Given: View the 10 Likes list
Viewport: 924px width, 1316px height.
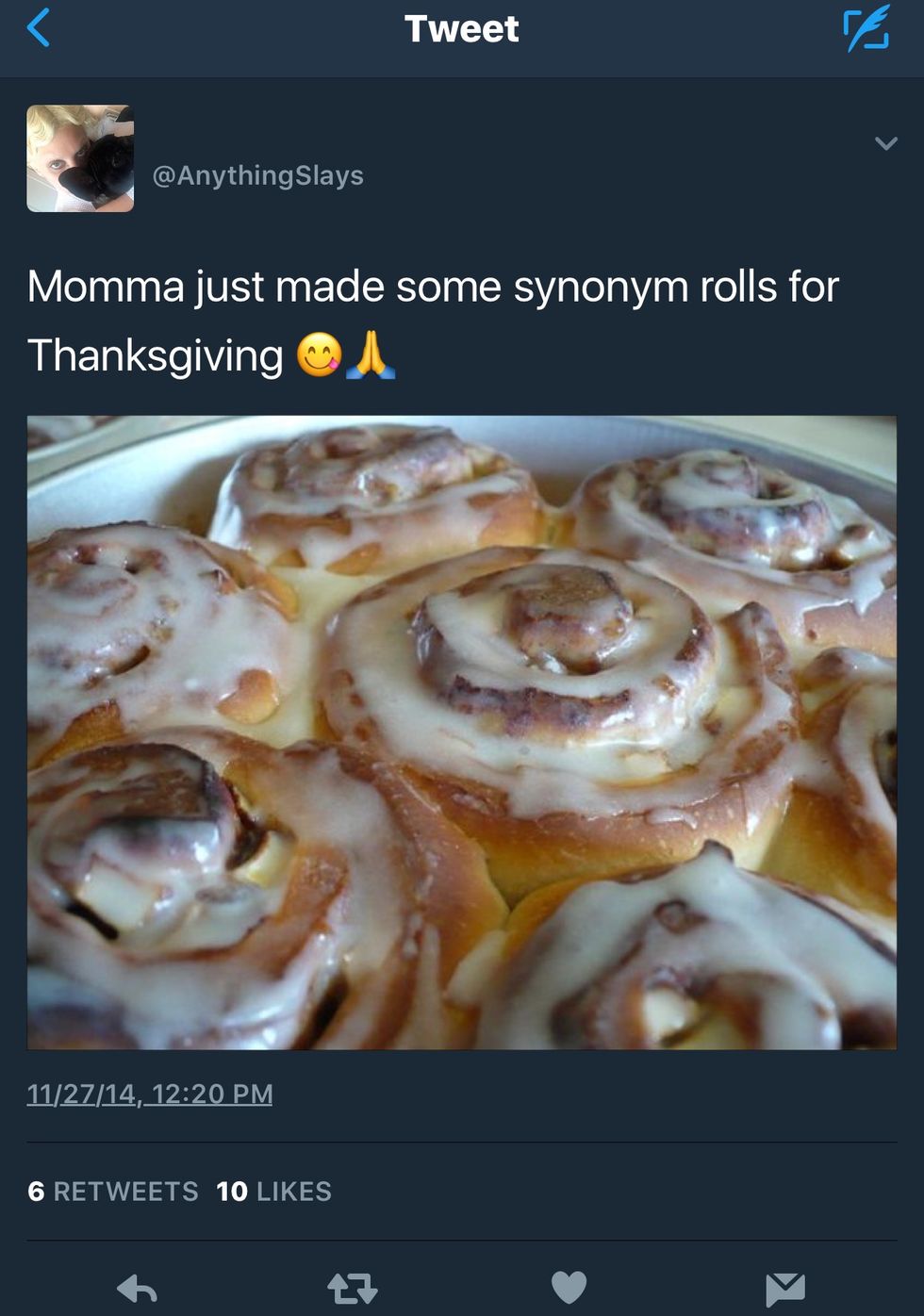Looking at the screenshot, I should [273, 1192].
